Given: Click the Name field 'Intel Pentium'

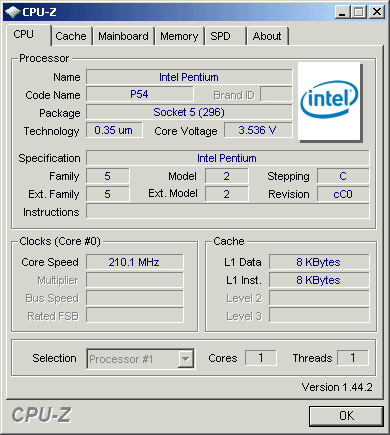Looking at the screenshot, I should click(189, 77).
